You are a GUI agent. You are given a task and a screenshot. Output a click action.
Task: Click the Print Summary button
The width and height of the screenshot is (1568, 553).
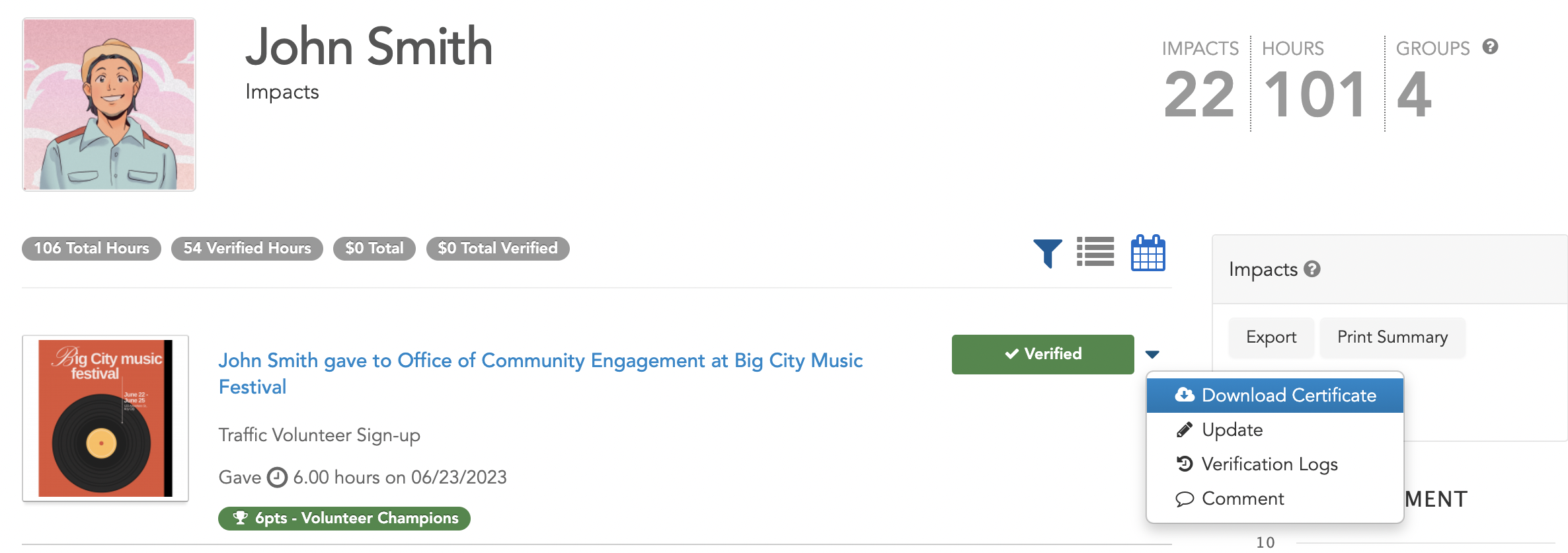(x=1392, y=337)
